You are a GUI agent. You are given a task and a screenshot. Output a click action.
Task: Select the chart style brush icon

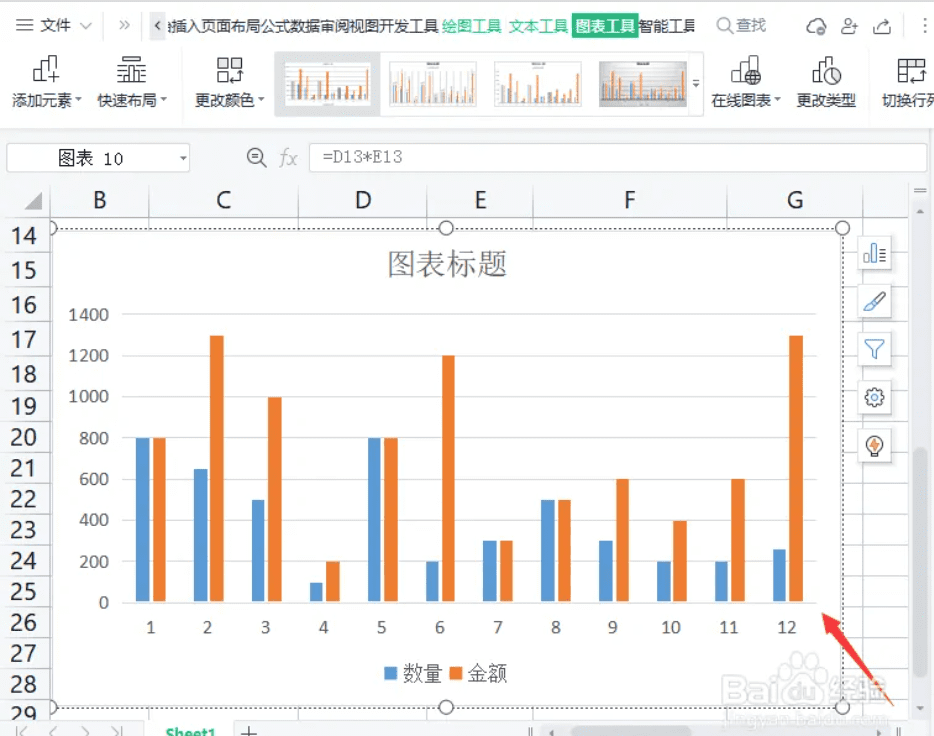[x=875, y=302]
